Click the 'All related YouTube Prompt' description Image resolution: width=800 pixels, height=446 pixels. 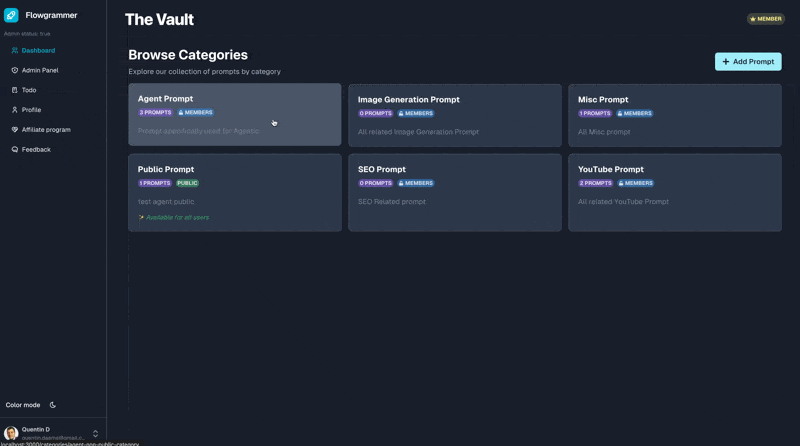(623, 202)
